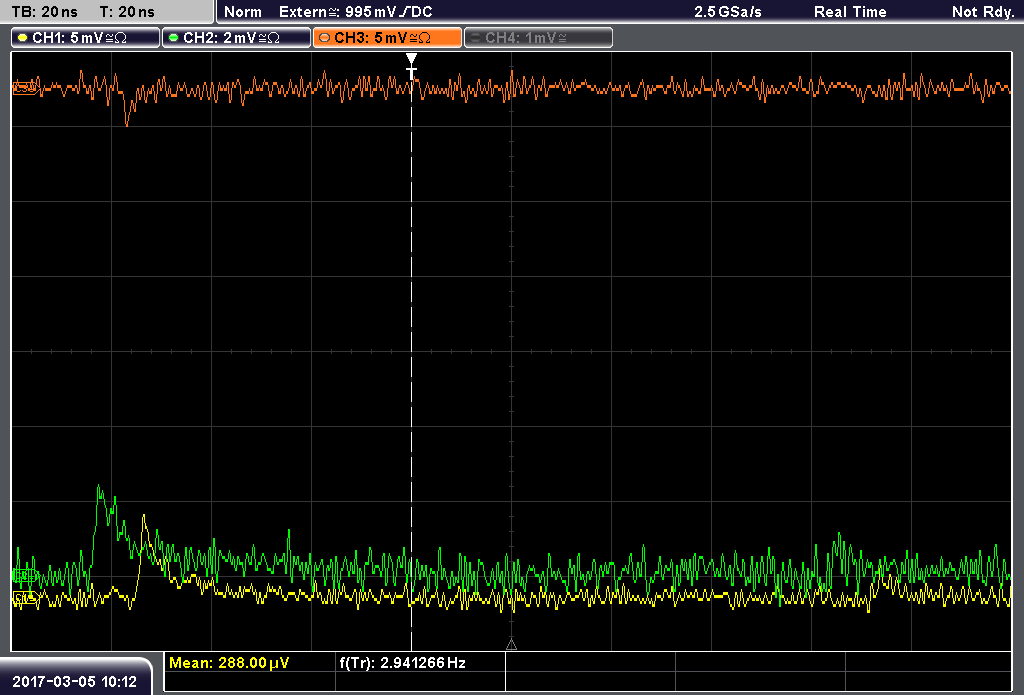The height and width of the screenshot is (695, 1024).
Task: Click the 2.5 GSa/s sample rate readout
Action: point(728,12)
